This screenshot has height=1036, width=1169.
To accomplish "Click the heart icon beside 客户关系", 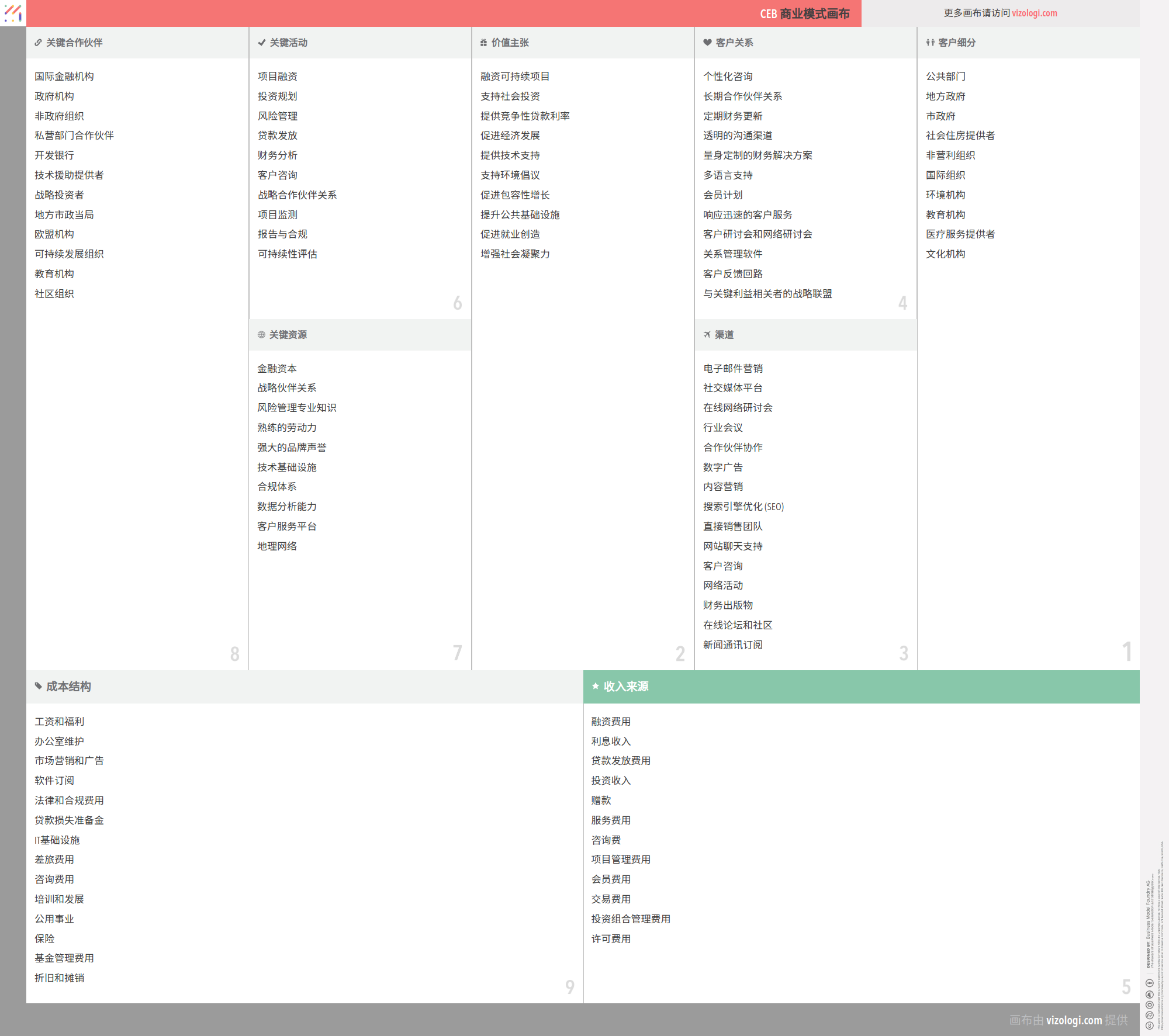I will click(x=707, y=43).
